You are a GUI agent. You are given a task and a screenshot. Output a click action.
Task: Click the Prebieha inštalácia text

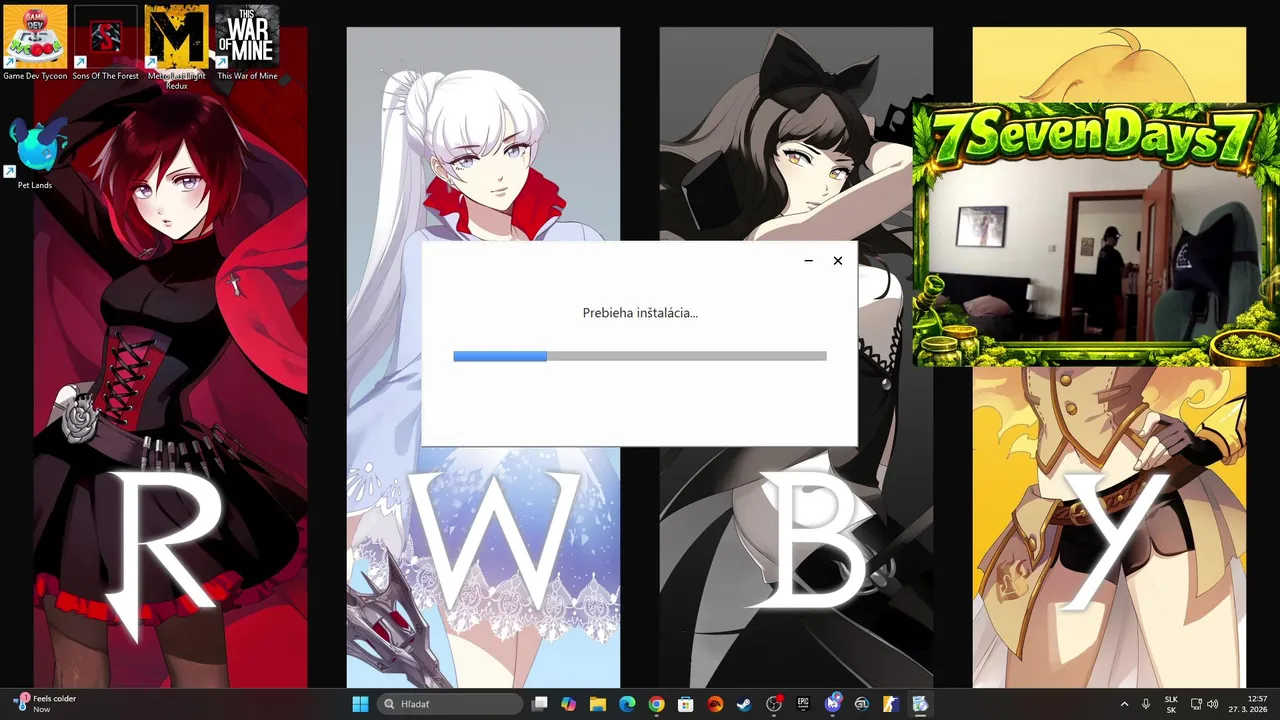pyautogui.click(x=640, y=313)
